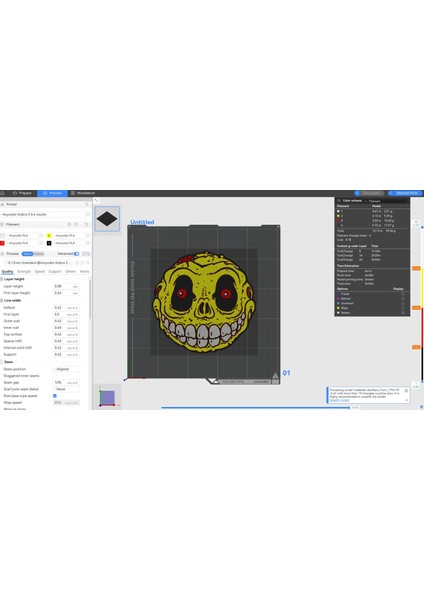
Task: Select the Quality settings tab
Action: 7,271
